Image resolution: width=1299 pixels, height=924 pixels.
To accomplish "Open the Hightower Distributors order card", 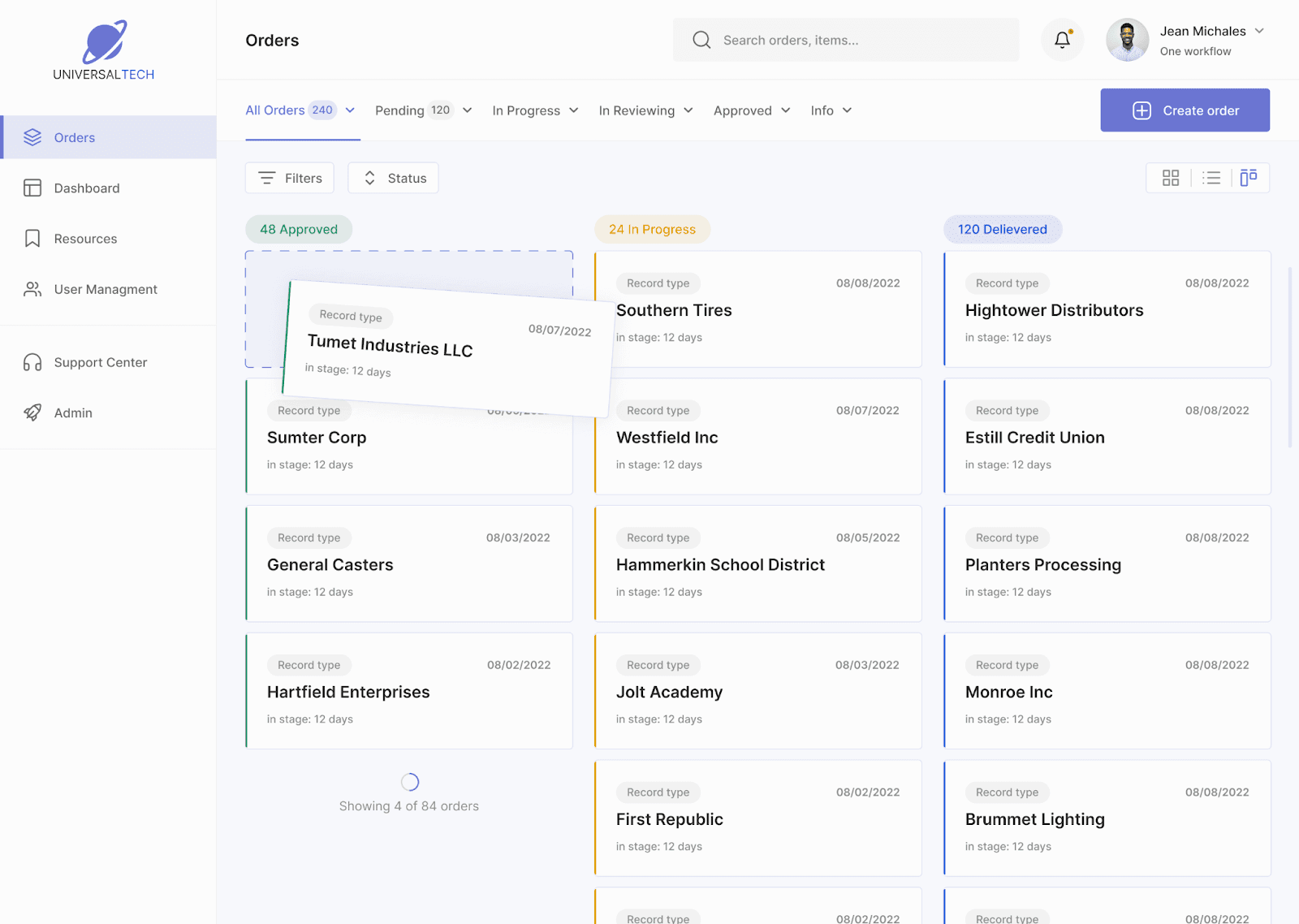I will click(1107, 309).
